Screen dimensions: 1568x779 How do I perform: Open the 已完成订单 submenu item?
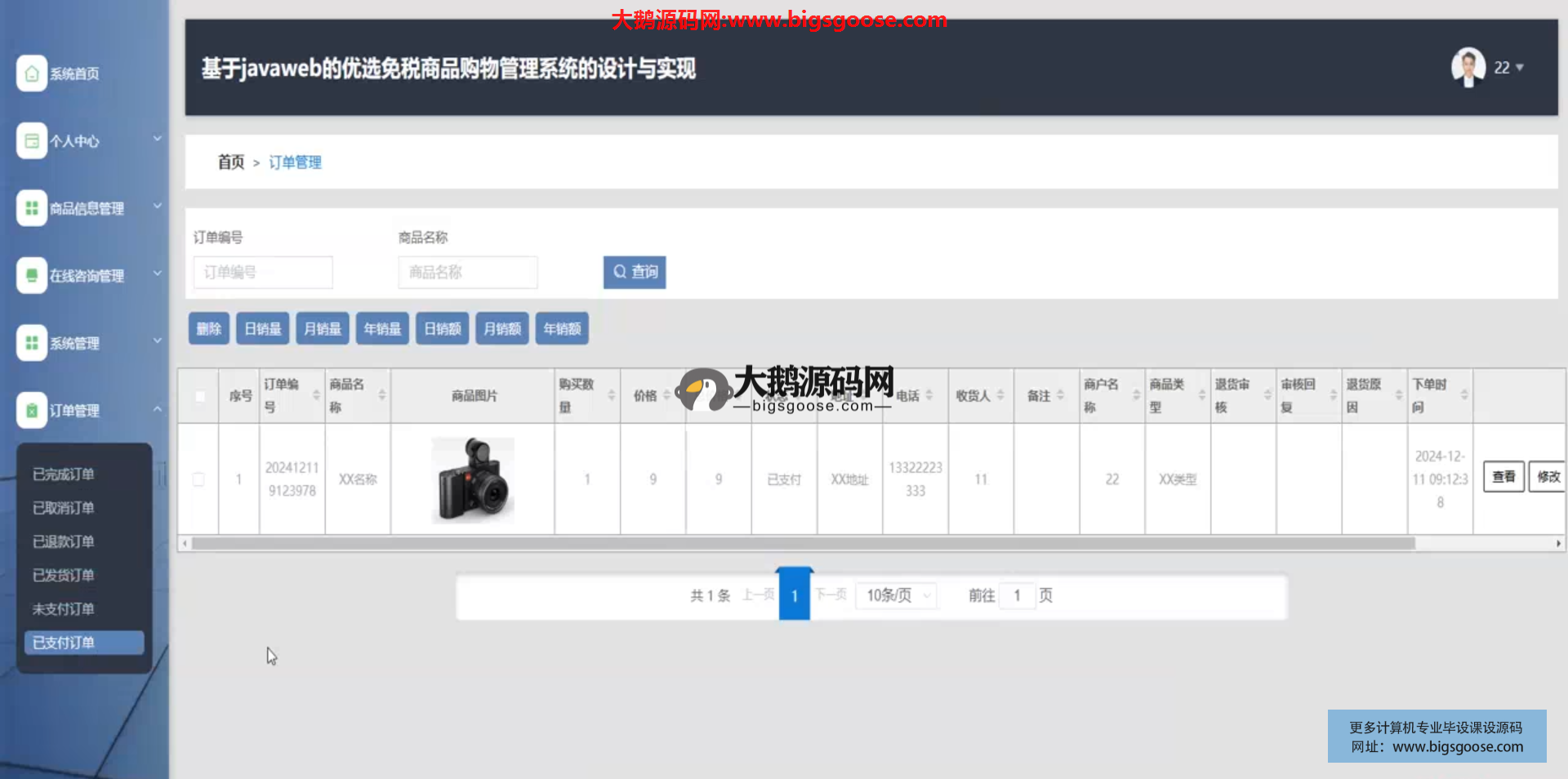click(64, 474)
